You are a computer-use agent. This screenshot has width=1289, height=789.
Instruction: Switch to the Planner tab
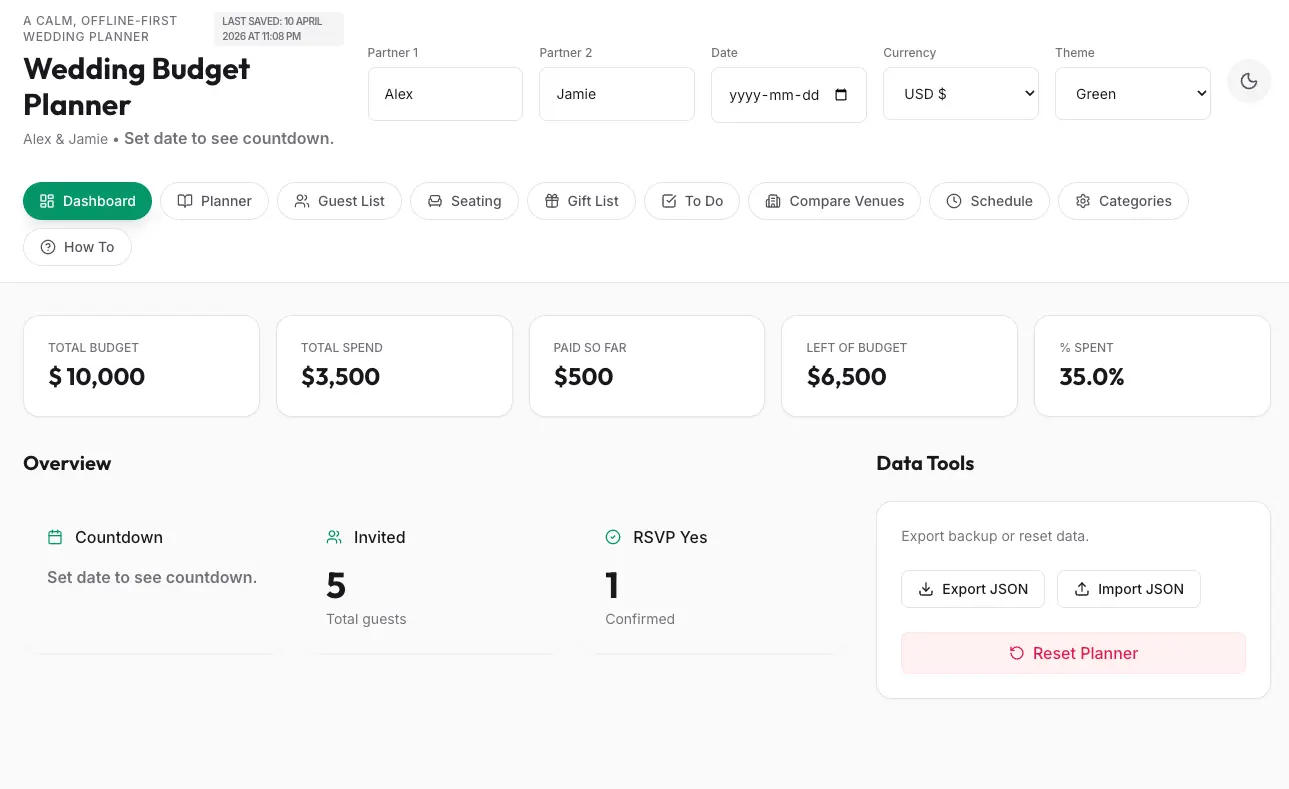[x=214, y=201]
